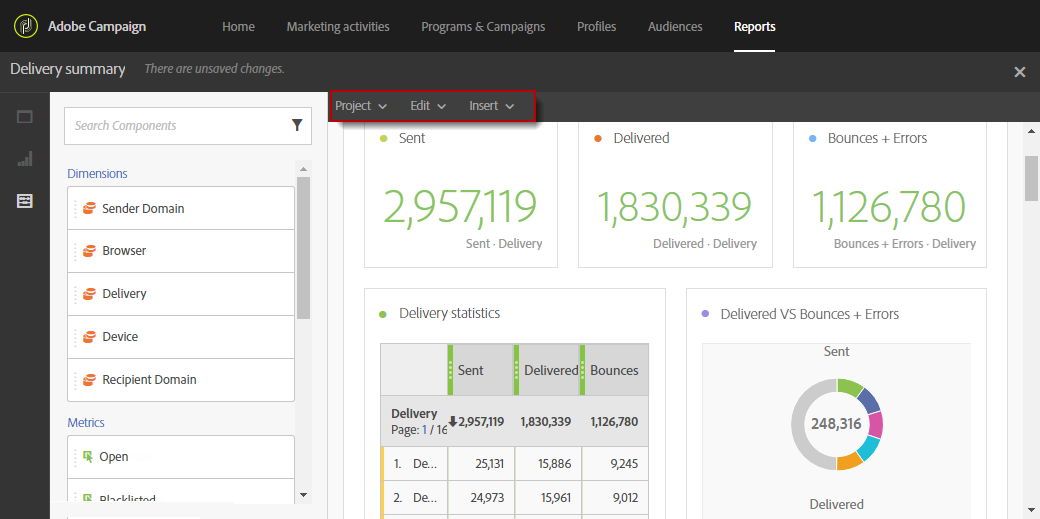1040x519 pixels.
Task: Click the Adobe Campaign logo icon
Action: [25, 26]
